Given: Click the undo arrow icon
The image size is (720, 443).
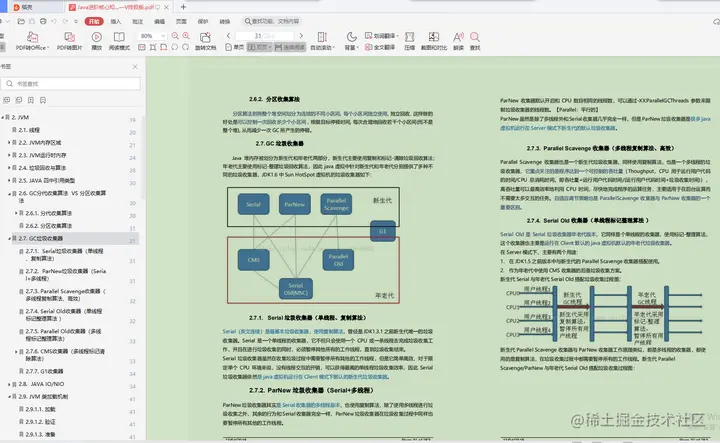Looking at the screenshot, I should click(x=54, y=21).
